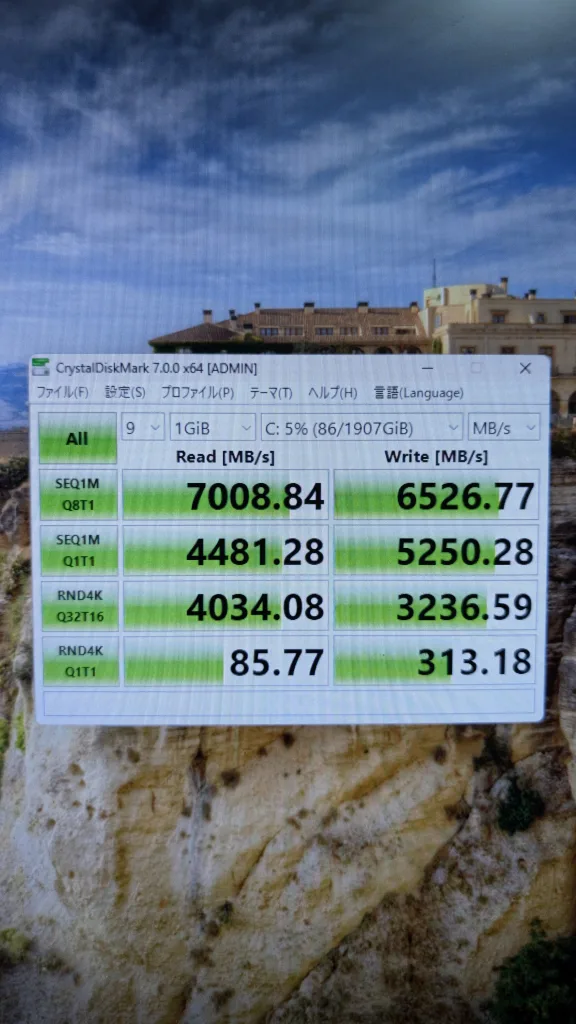
Task: Open the 1GiB test size dropdown
Action: coord(212,428)
